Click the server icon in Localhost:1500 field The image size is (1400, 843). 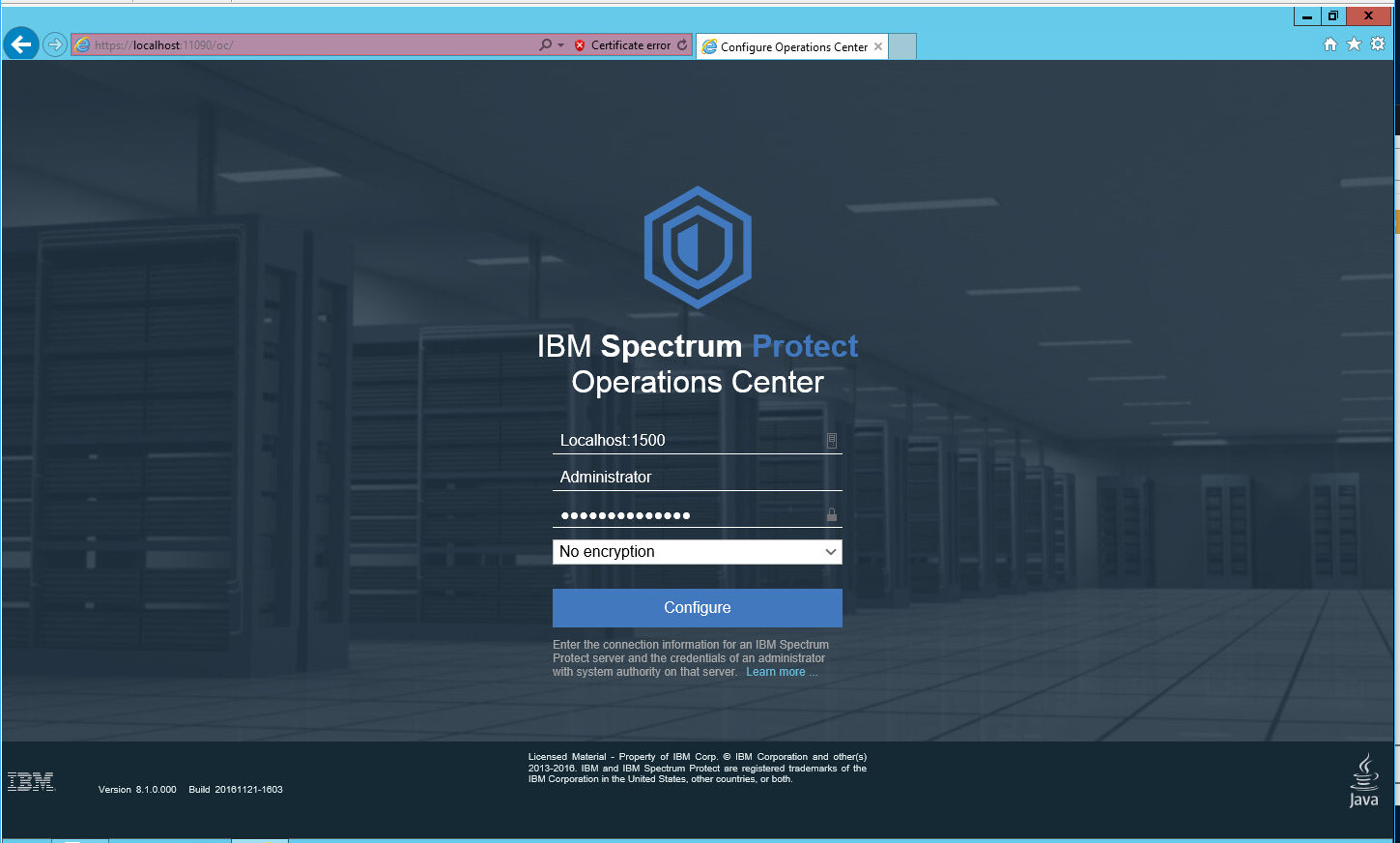point(831,441)
